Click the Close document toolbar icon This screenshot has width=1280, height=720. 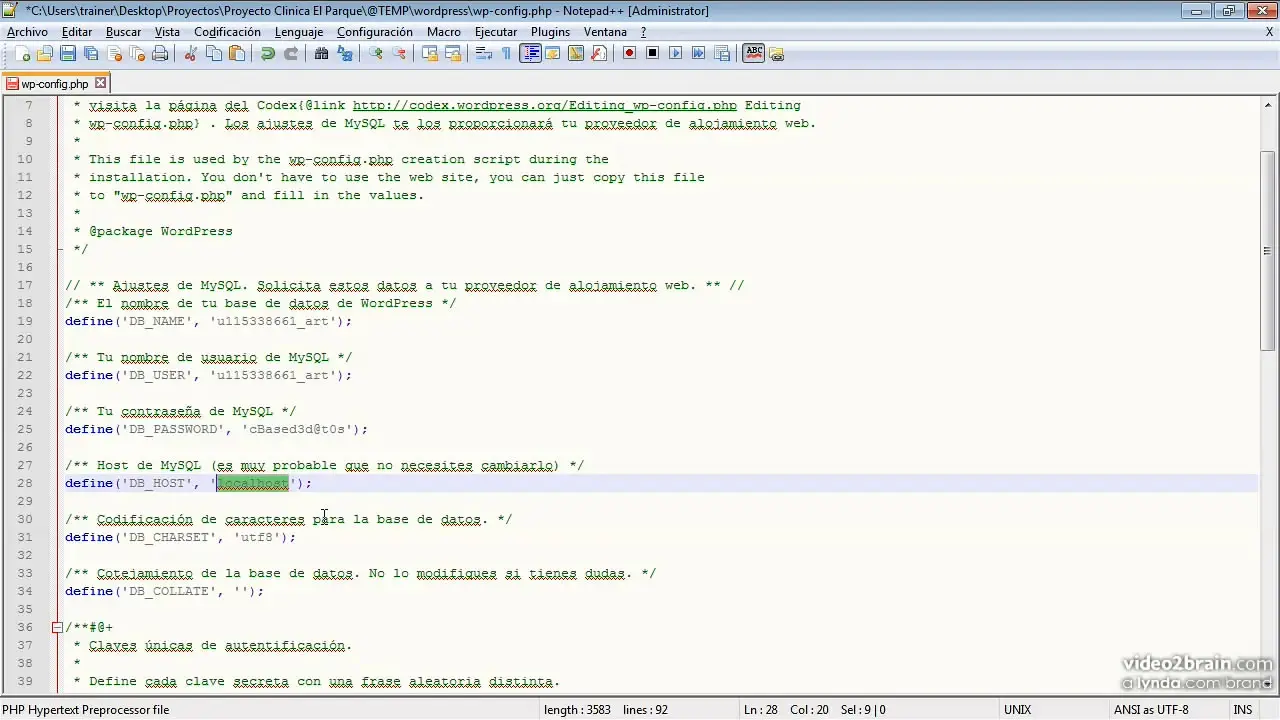click(114, 53)
